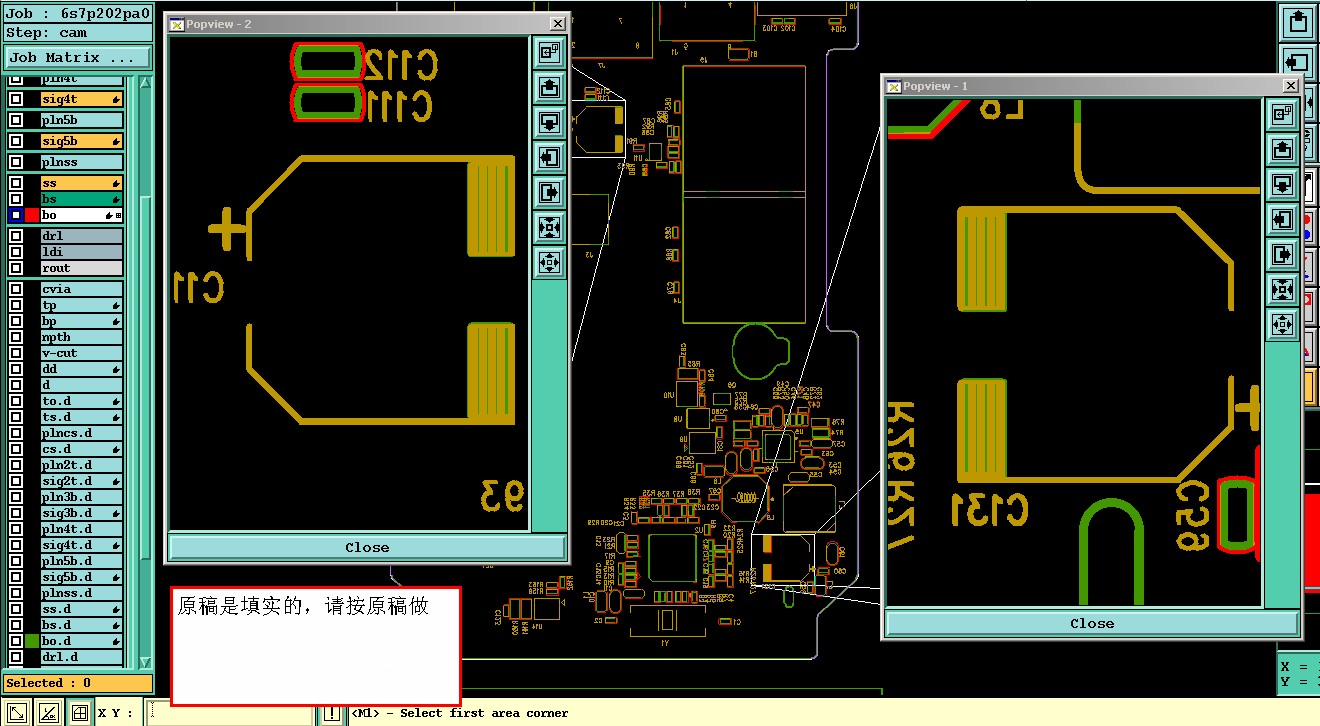Select layer name ss.d
The height and width of the screenshot is (726, 1320).
tap(82, 609)
